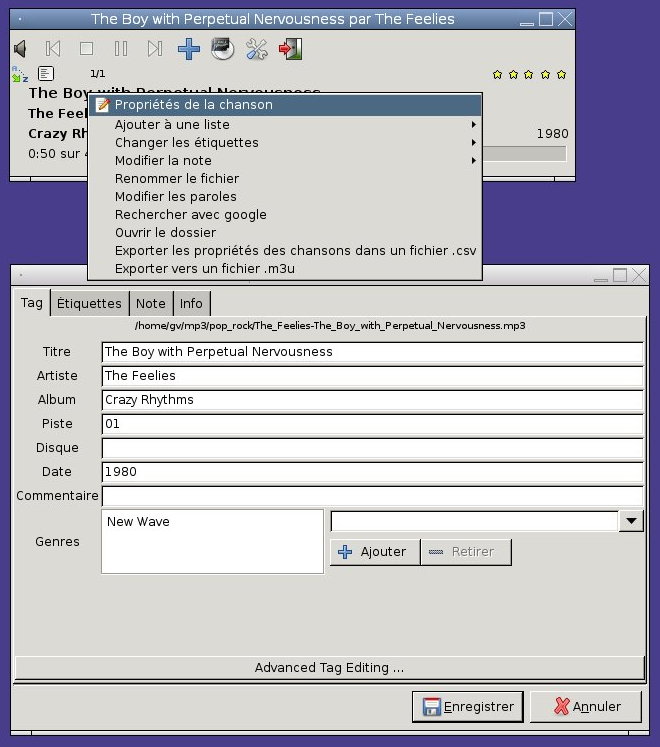This screenshot has height=747, width=660.
Task: Choose Propriétés de la chanson menu entry
Action: pos(285,105)
